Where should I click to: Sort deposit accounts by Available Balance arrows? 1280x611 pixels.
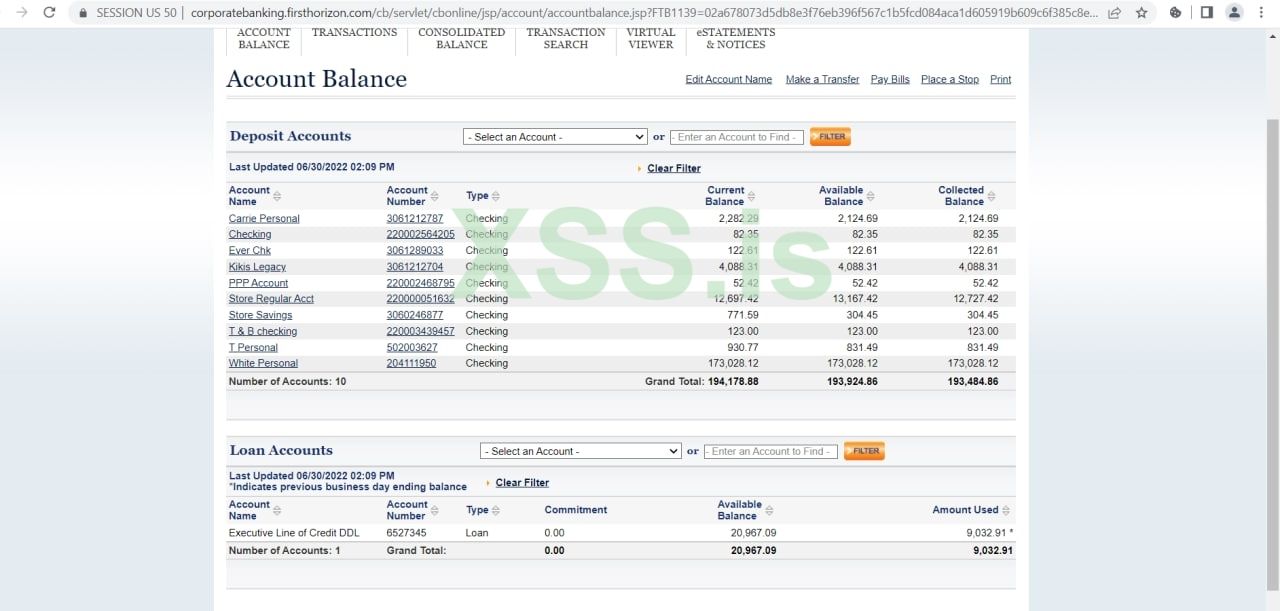[870, 196]
